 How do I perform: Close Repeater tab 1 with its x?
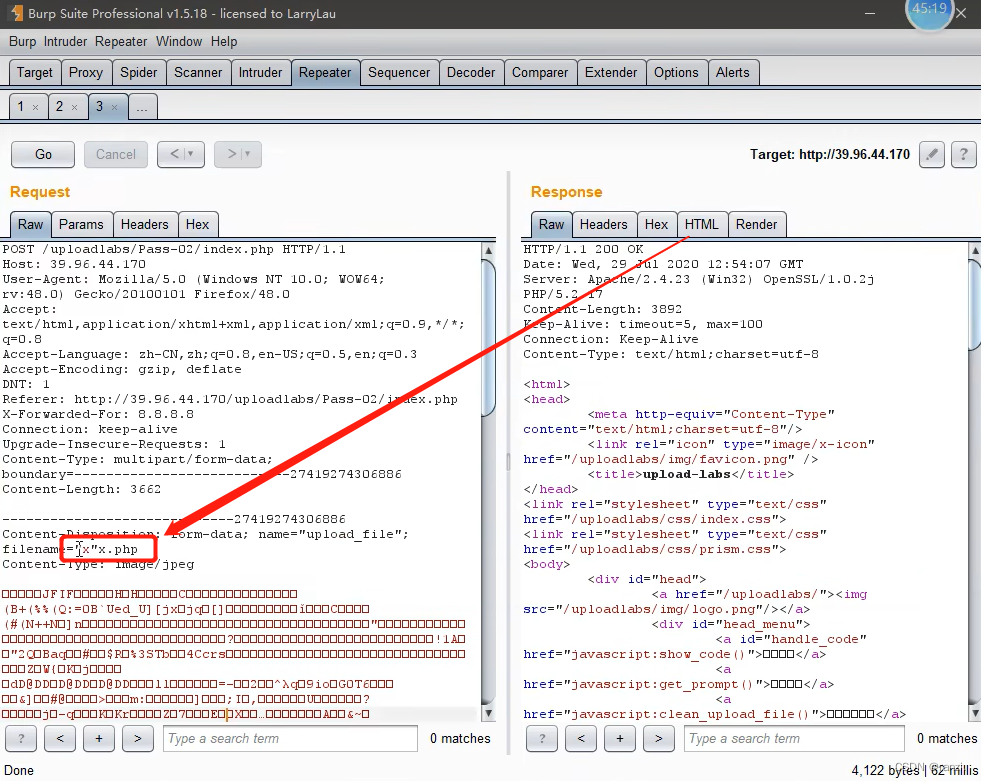(36, 108)
